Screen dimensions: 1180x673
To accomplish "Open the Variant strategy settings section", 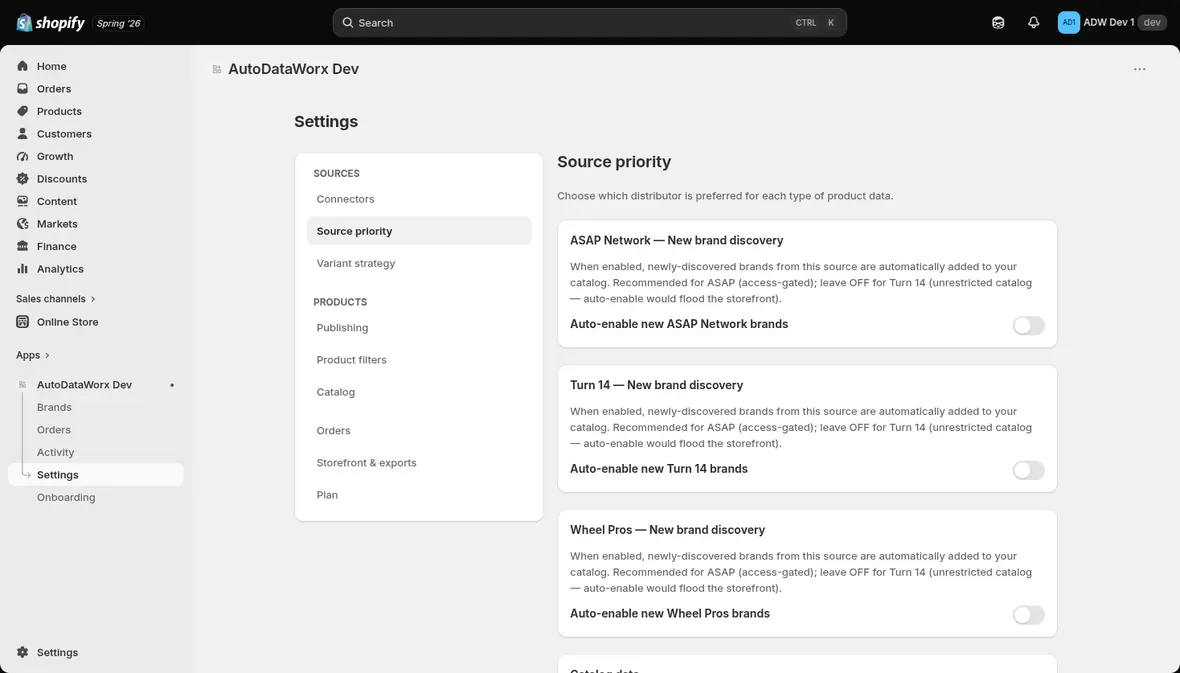I will 419,263.
